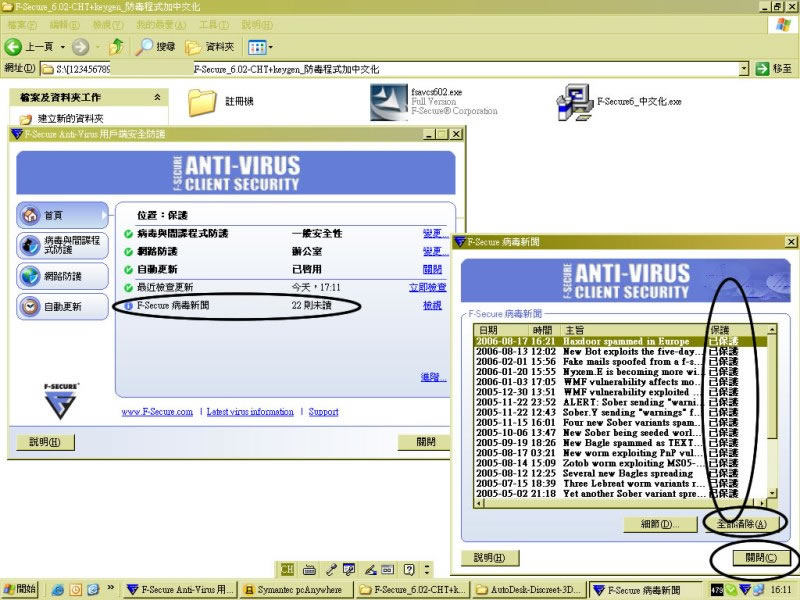The height and width of the screenshot is (600, 800).
Task: Click the news list horizontal scroll-left arrow
Action: 479,503
